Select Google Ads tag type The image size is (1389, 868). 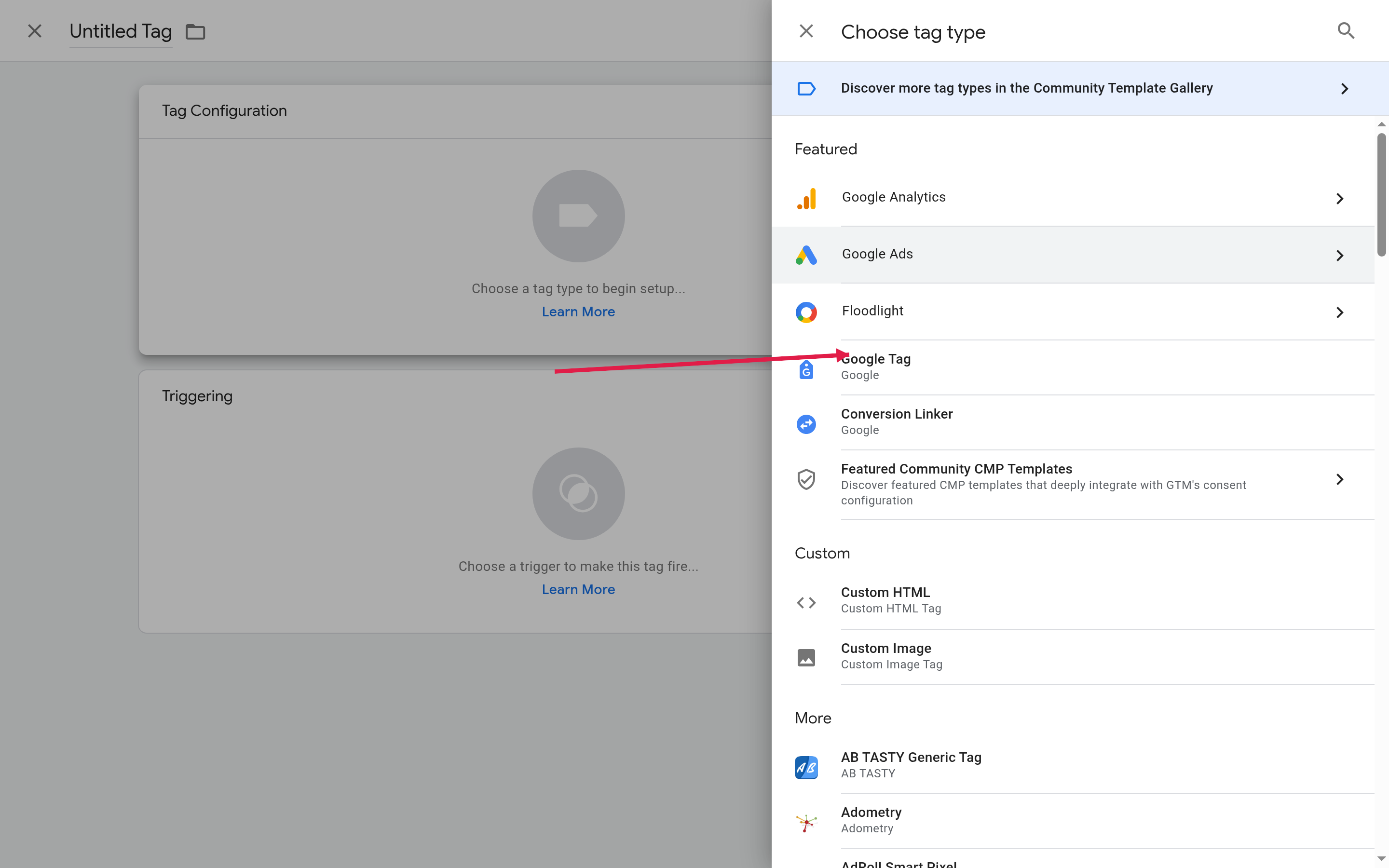(1073, 255)
